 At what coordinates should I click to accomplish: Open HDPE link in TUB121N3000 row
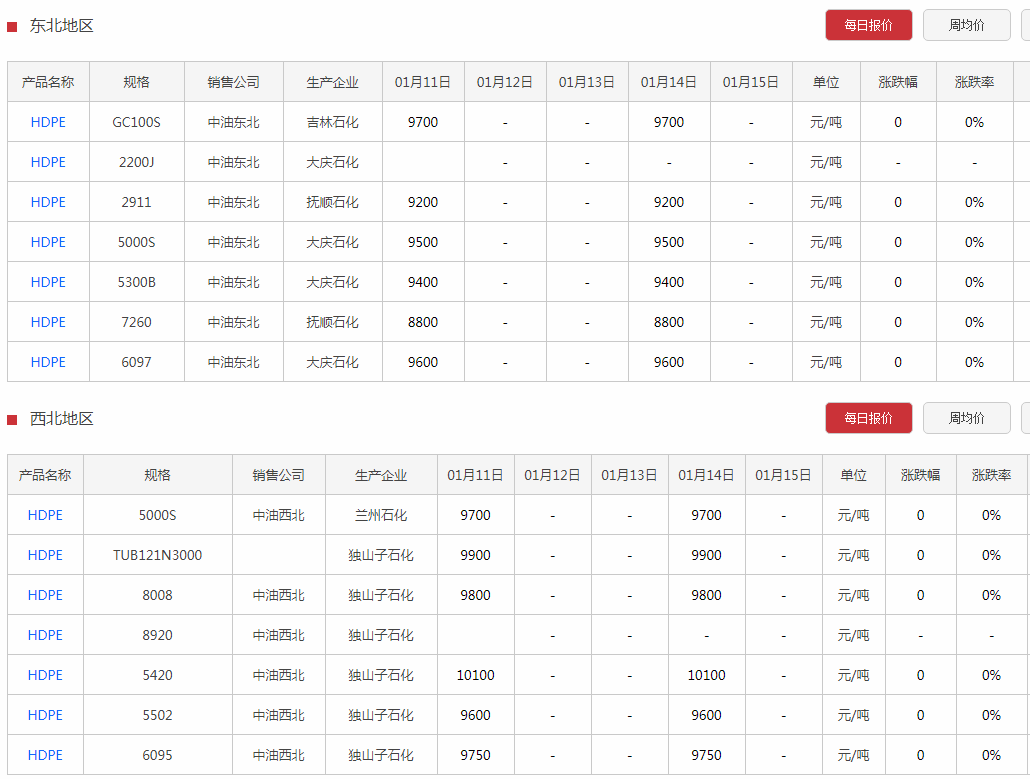(x=45, y=555)
